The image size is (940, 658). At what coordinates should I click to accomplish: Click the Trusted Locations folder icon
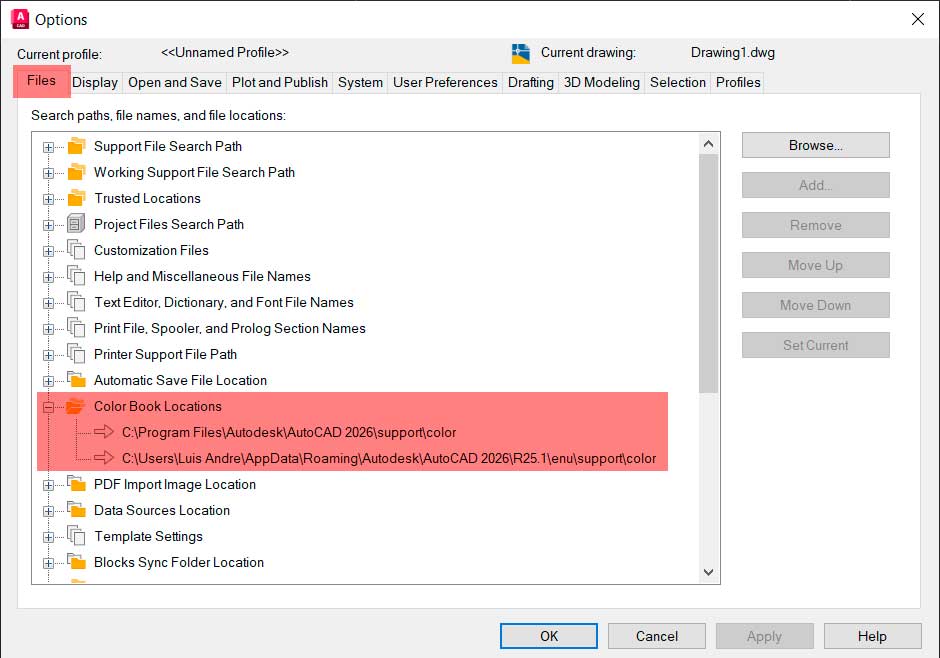point(76,198)
